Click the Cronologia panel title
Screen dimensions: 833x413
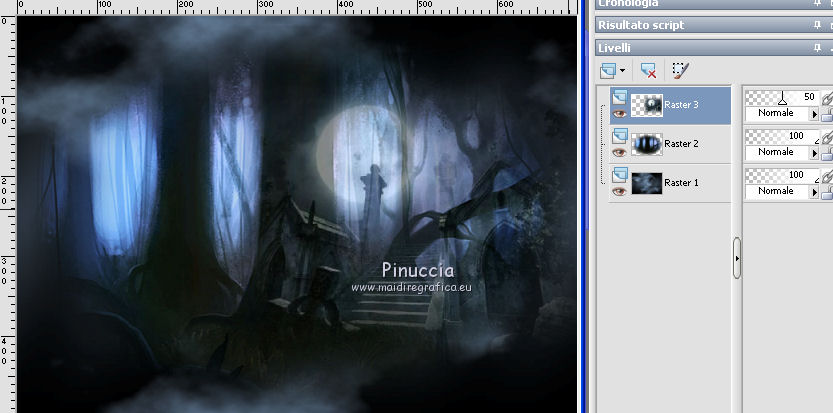tap(628, 3)
